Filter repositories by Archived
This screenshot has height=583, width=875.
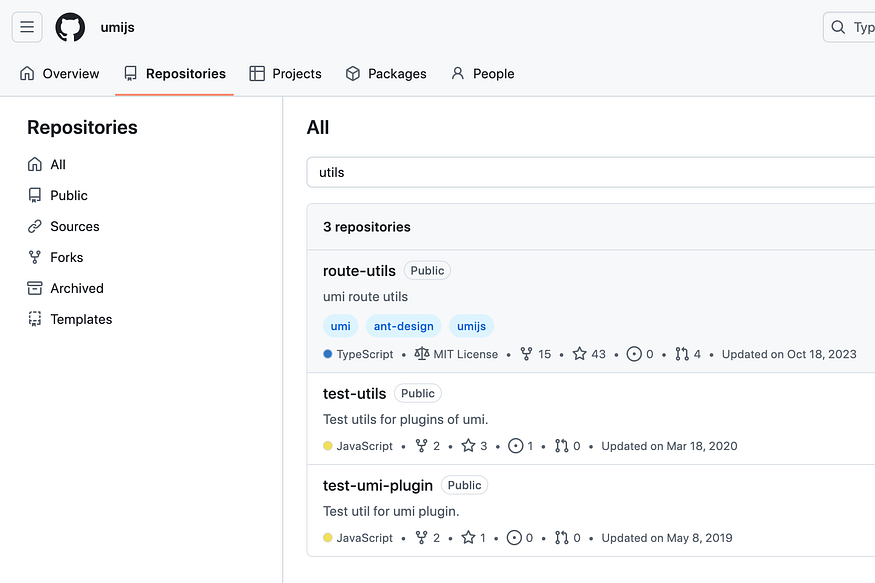77,288
